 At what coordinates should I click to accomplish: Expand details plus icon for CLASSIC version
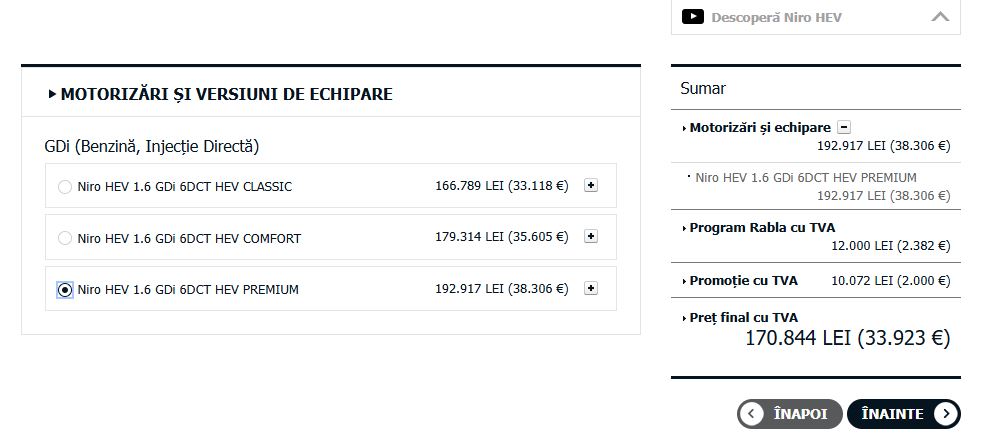[x=591, y=185]
